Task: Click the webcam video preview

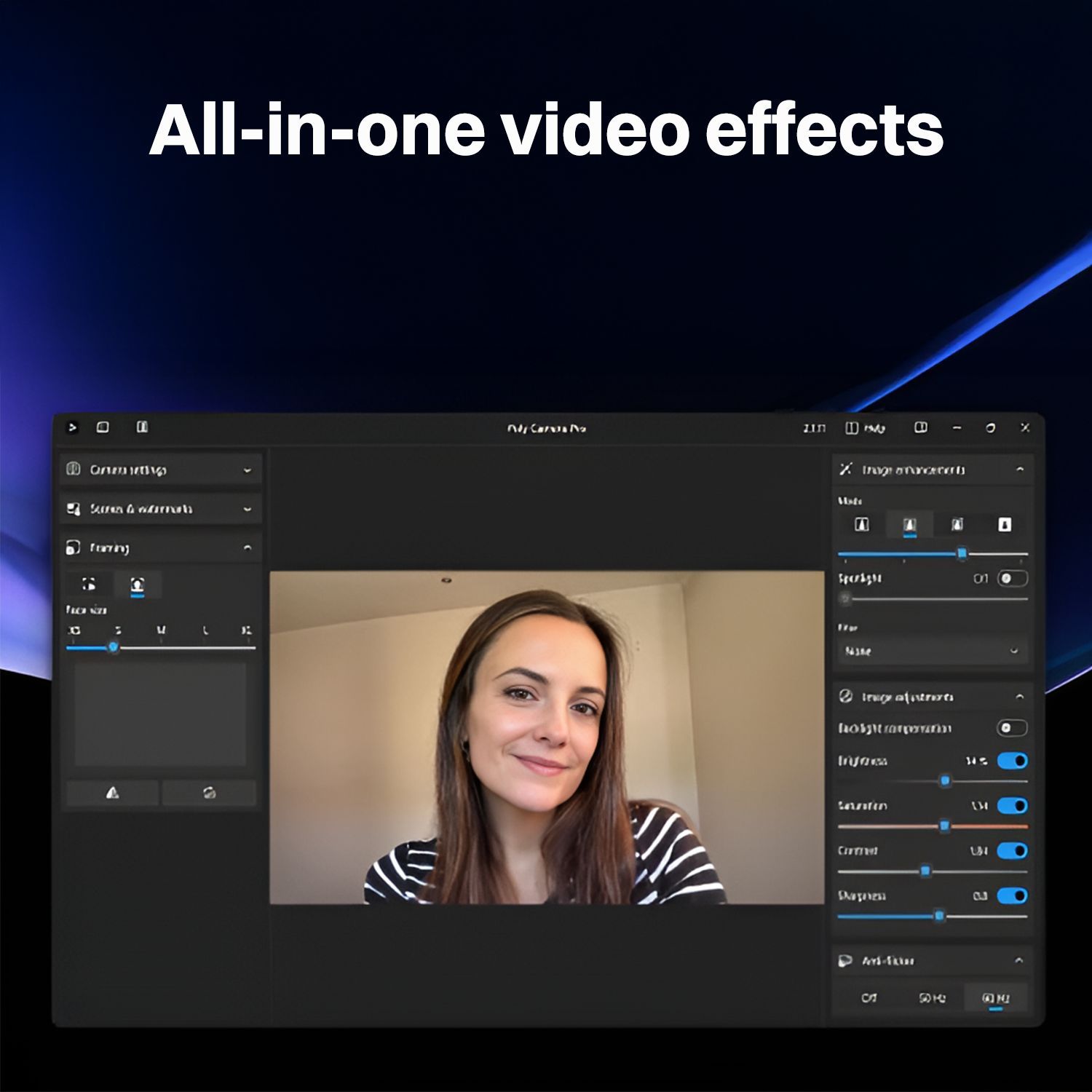Action: [x=547, y=737]
